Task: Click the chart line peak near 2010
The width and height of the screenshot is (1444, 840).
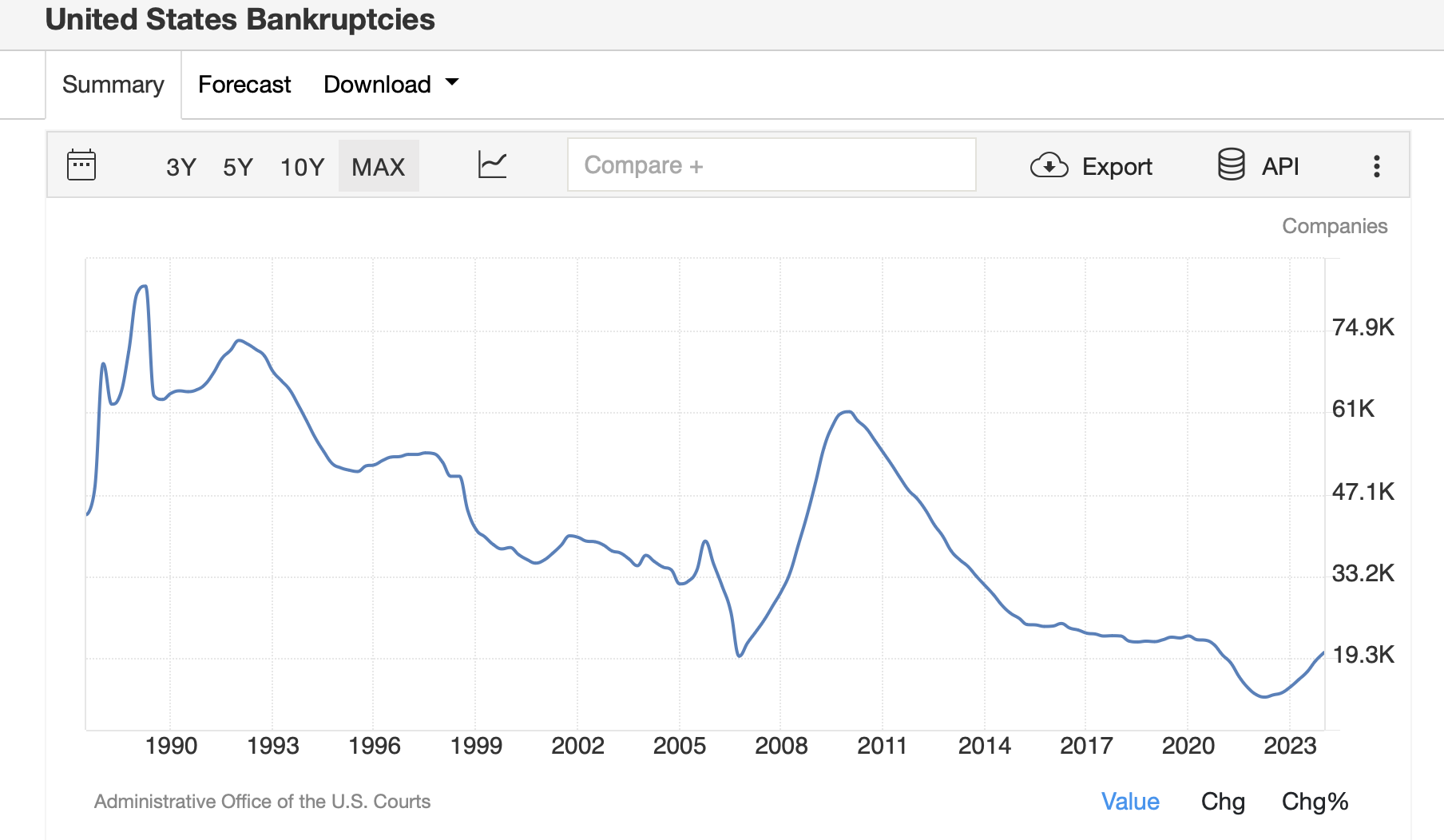Action: pos(847,412)
